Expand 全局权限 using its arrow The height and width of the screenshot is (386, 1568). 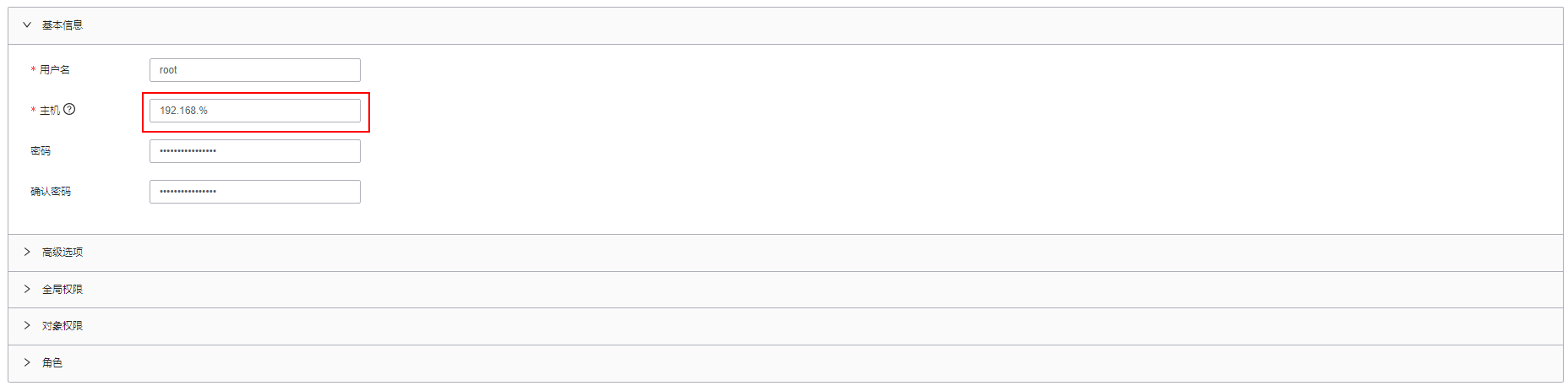27,289
